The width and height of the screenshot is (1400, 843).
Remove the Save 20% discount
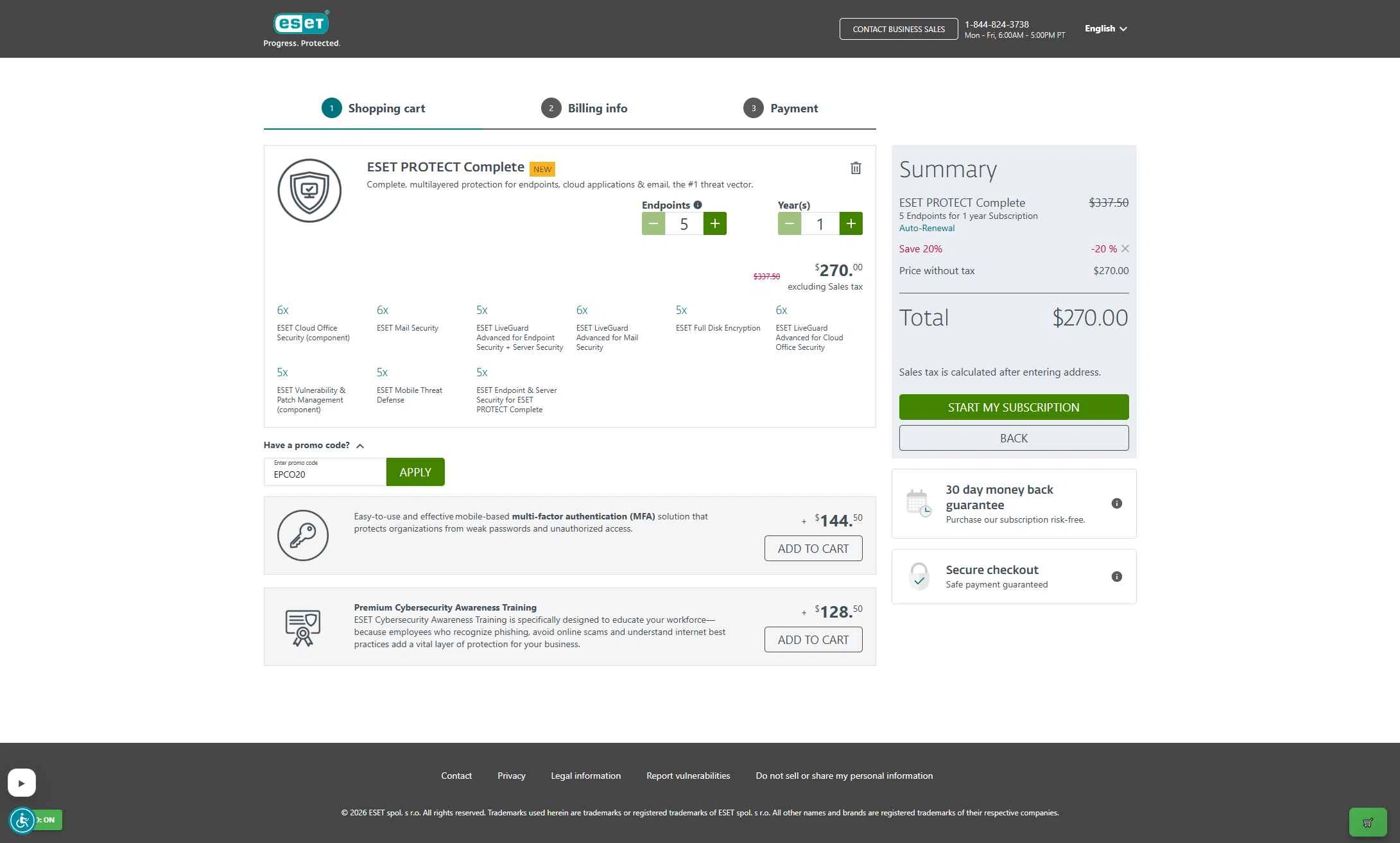pos(1125,248)
